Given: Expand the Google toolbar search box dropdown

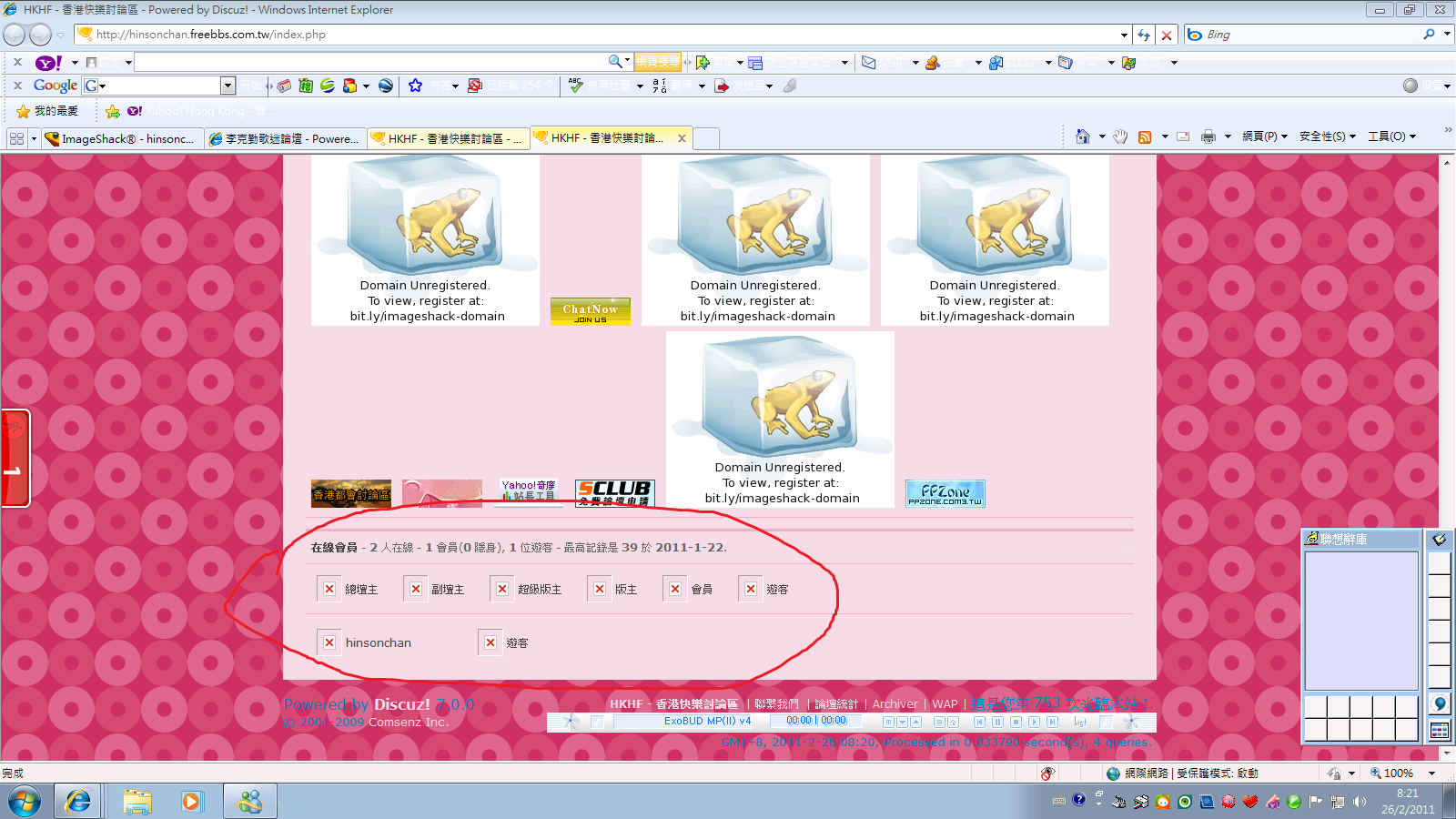Looking at the screenshot, I should tap(227, 86).
